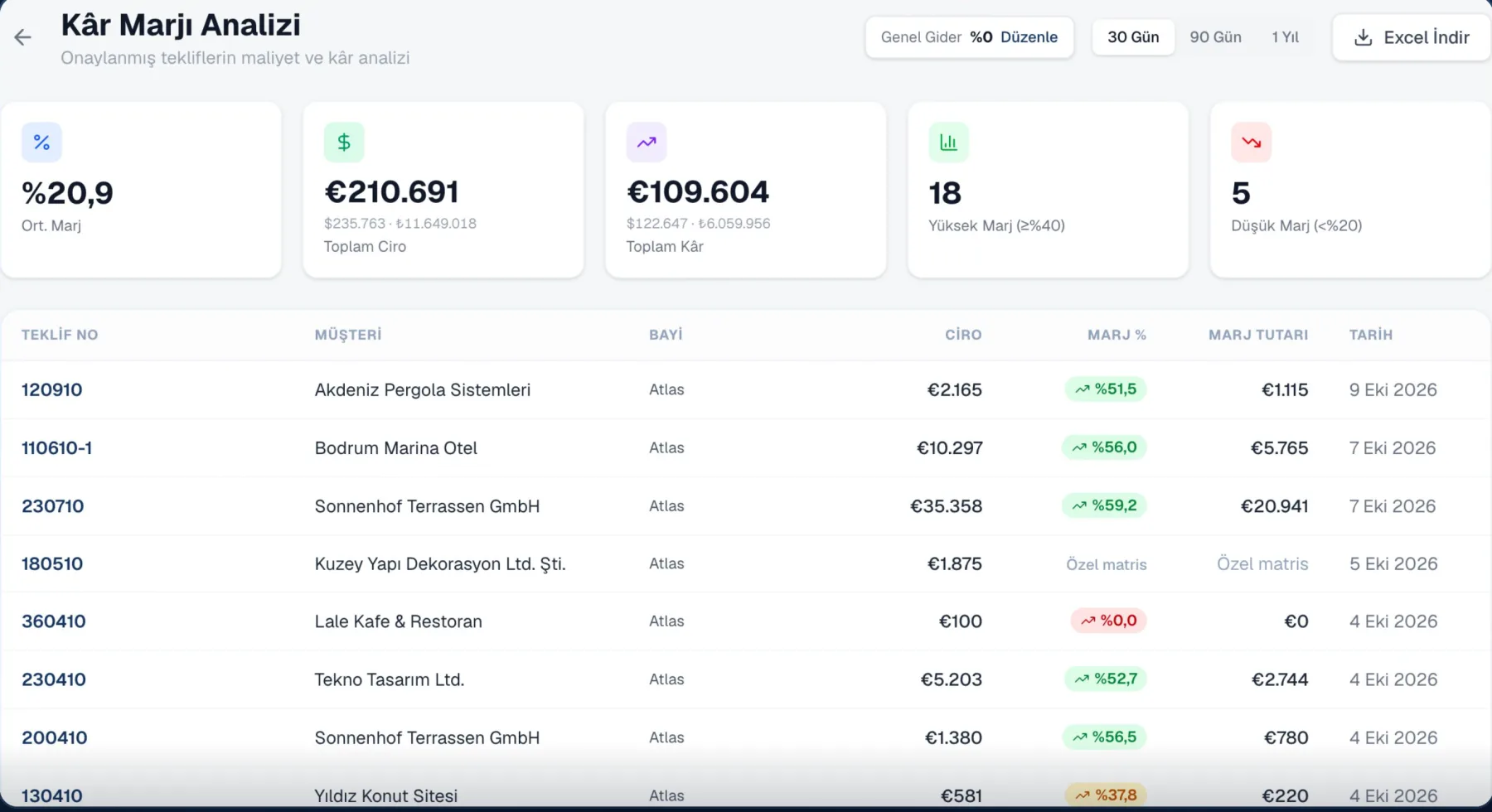
Task: Select customer Akdeniz Pergola Sistemleri
Action: pos(423,389)
